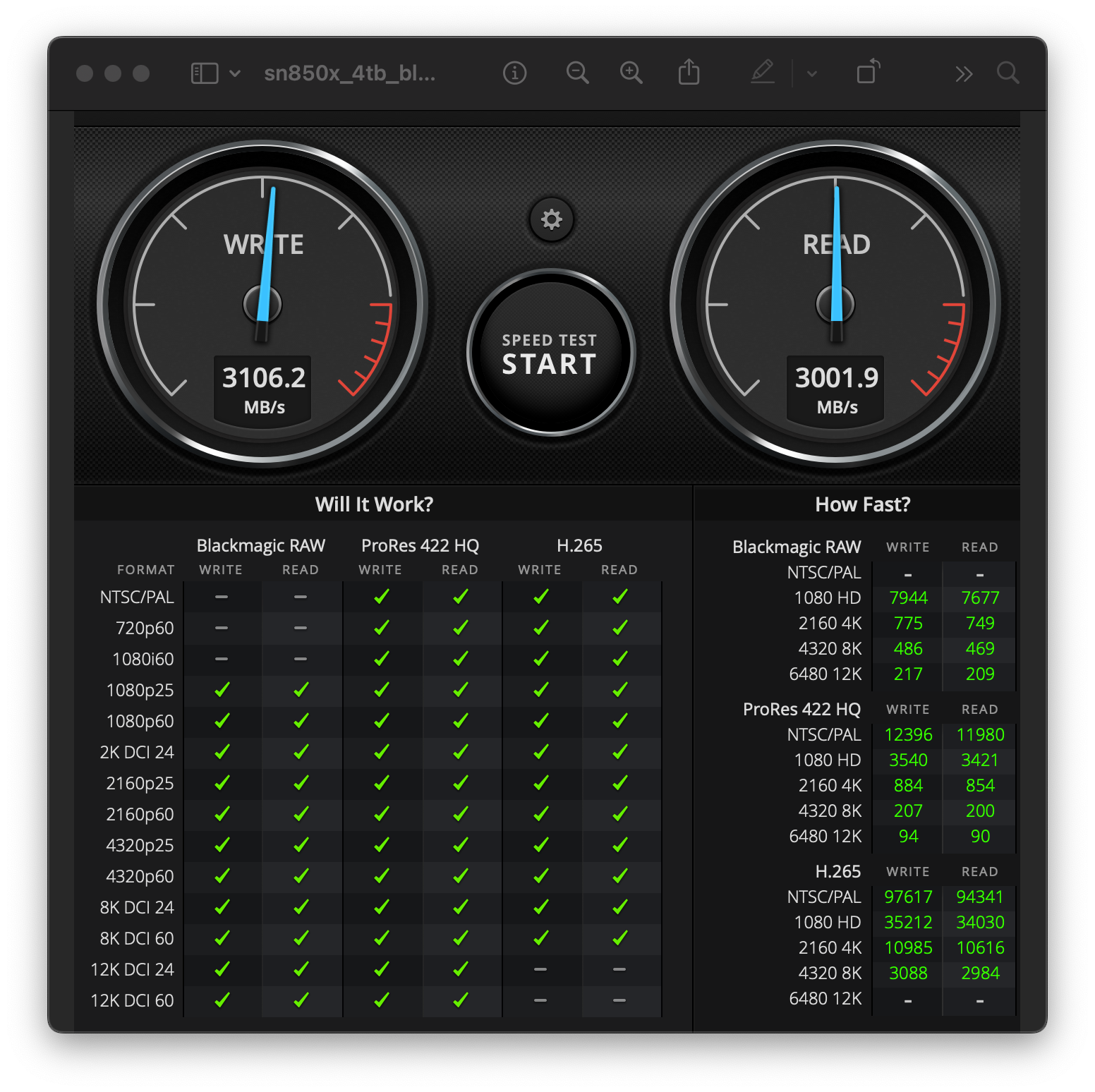Show more toolbar items via double chevron
The width and height of the screenshot is (1095, 1092).
[964, 73]
